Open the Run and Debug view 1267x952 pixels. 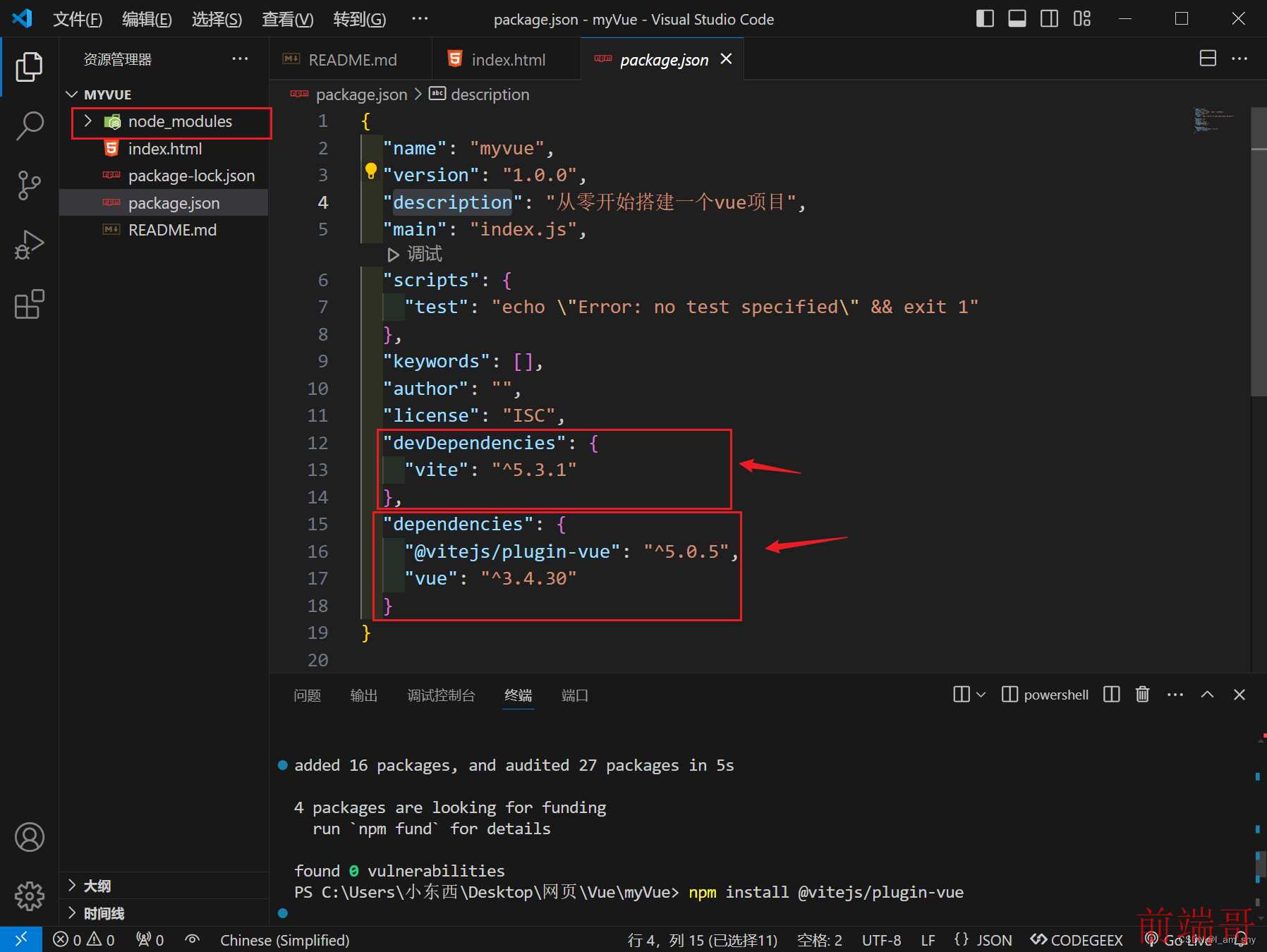coord(29,245)
